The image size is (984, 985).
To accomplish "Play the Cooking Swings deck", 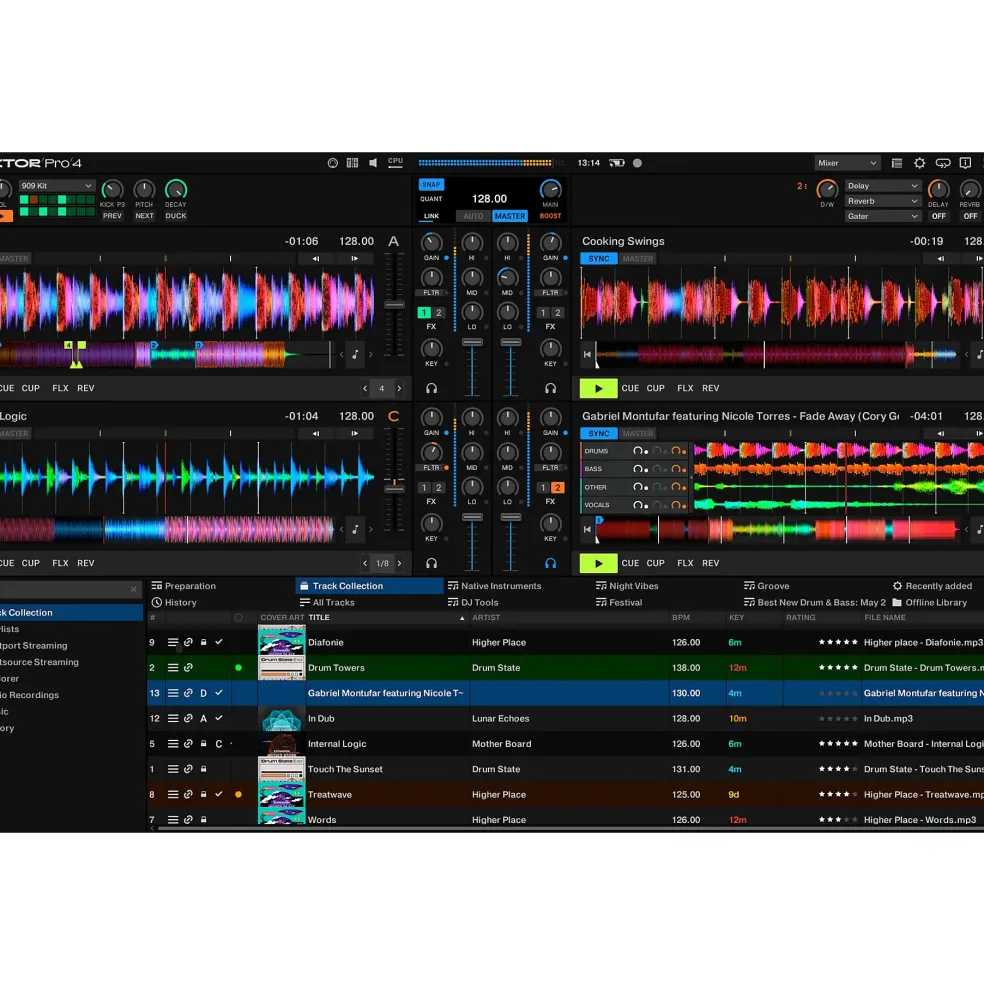I will pos(598,388).
